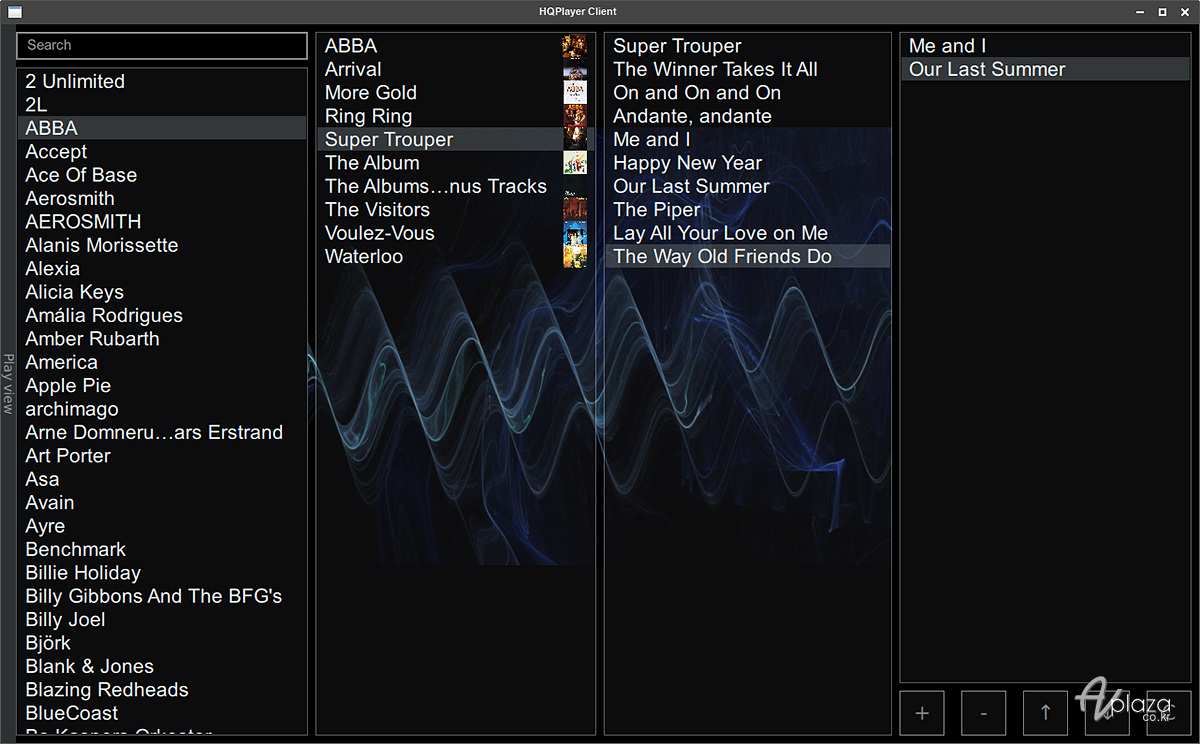This screenshot has width=1200, height=744.
Task: Move playlist item up with arrow button
Action: [1046, 713]
